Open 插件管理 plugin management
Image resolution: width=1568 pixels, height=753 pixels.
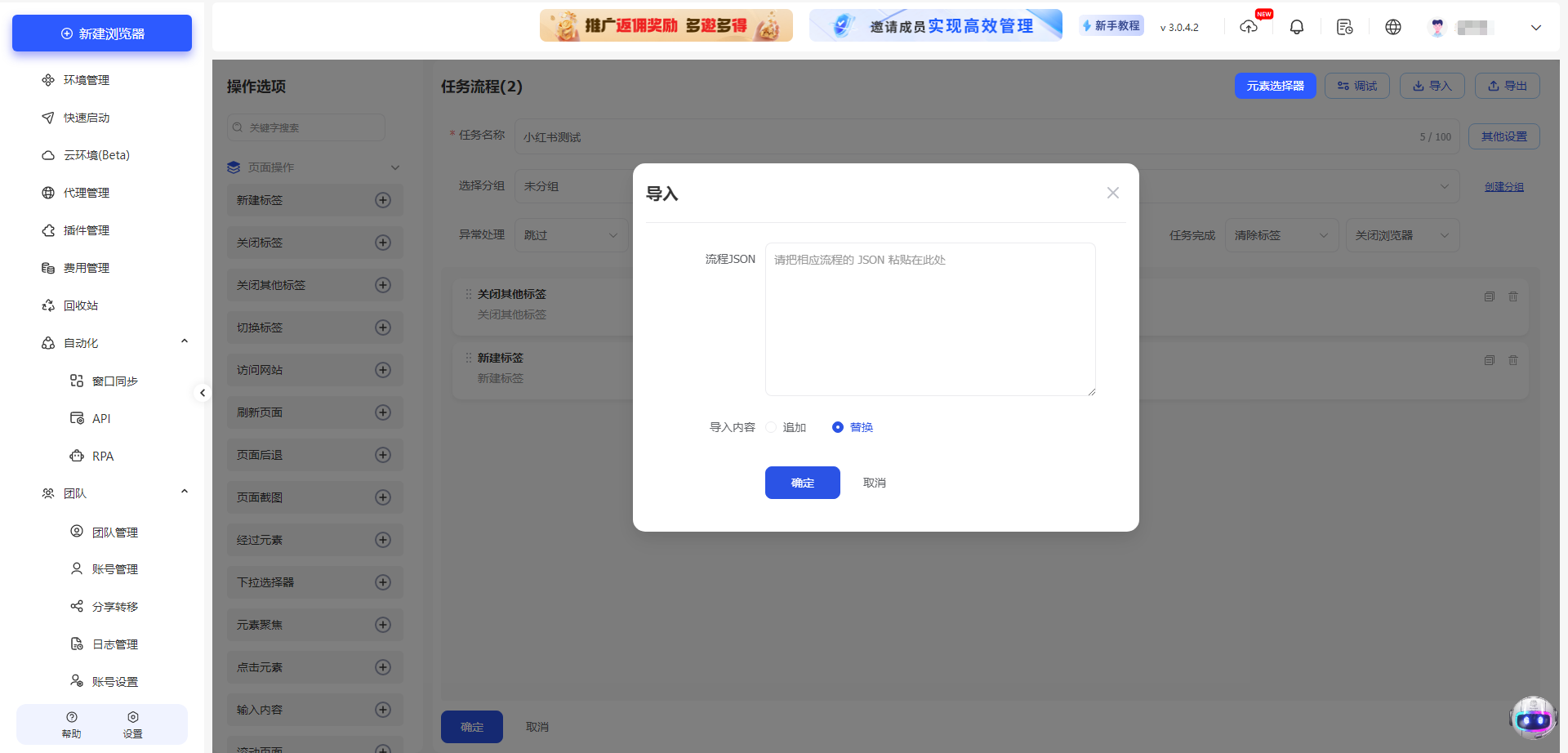[87, 230]
